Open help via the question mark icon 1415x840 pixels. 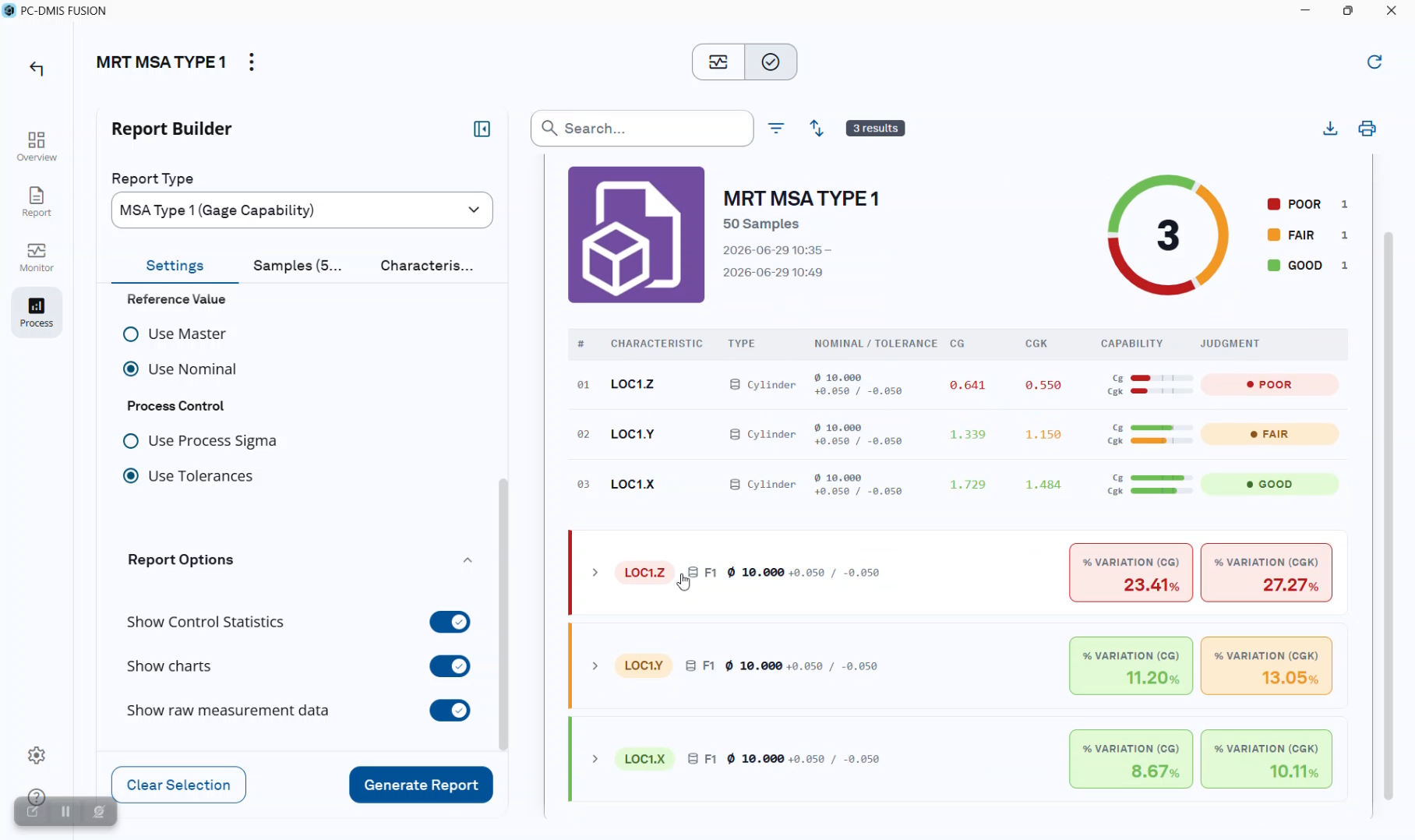37,796
